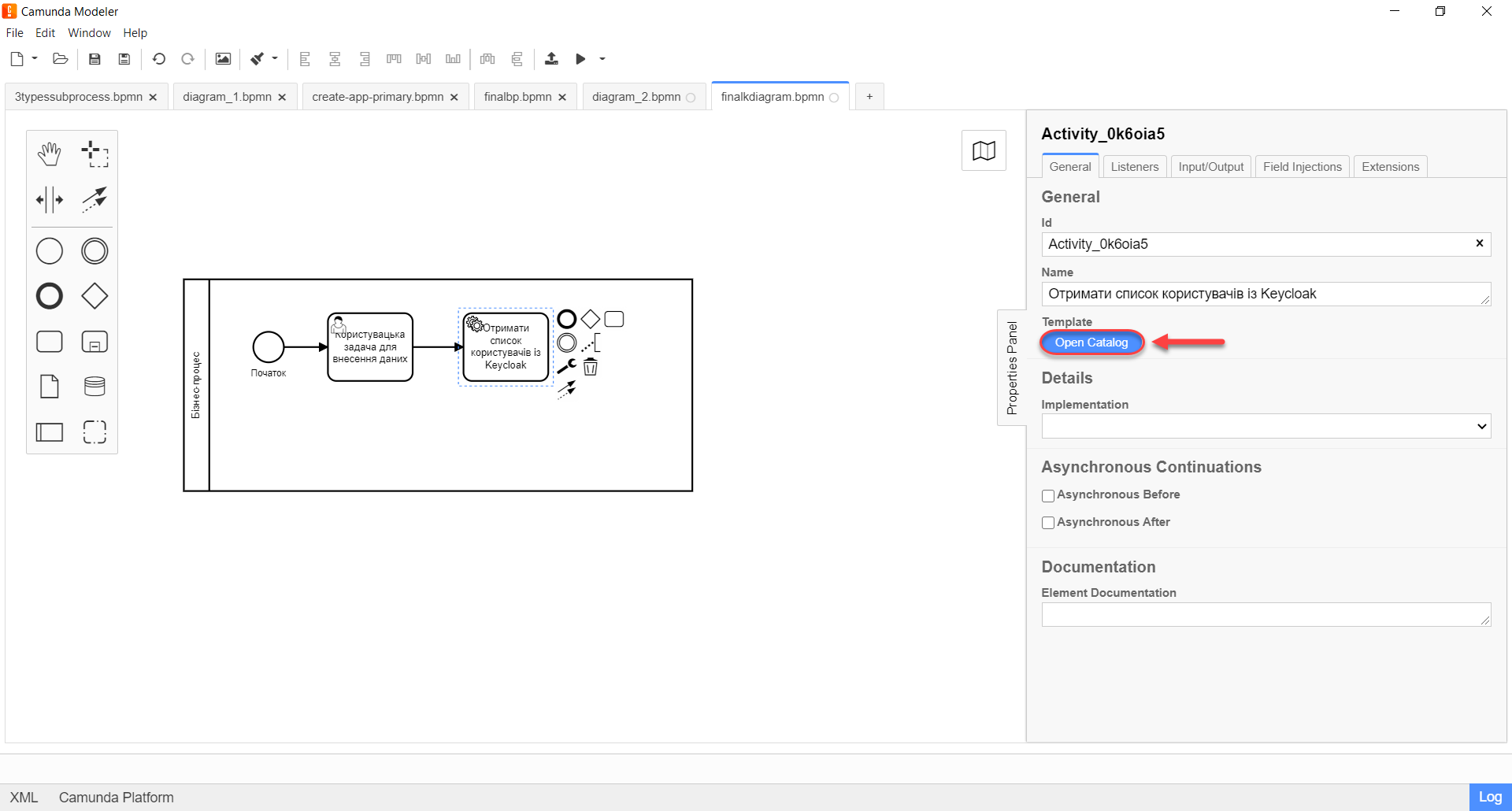This screenshot has width=1512, height=811.
Task: Open the Implementation dropdown
Action: point(1266,426)
